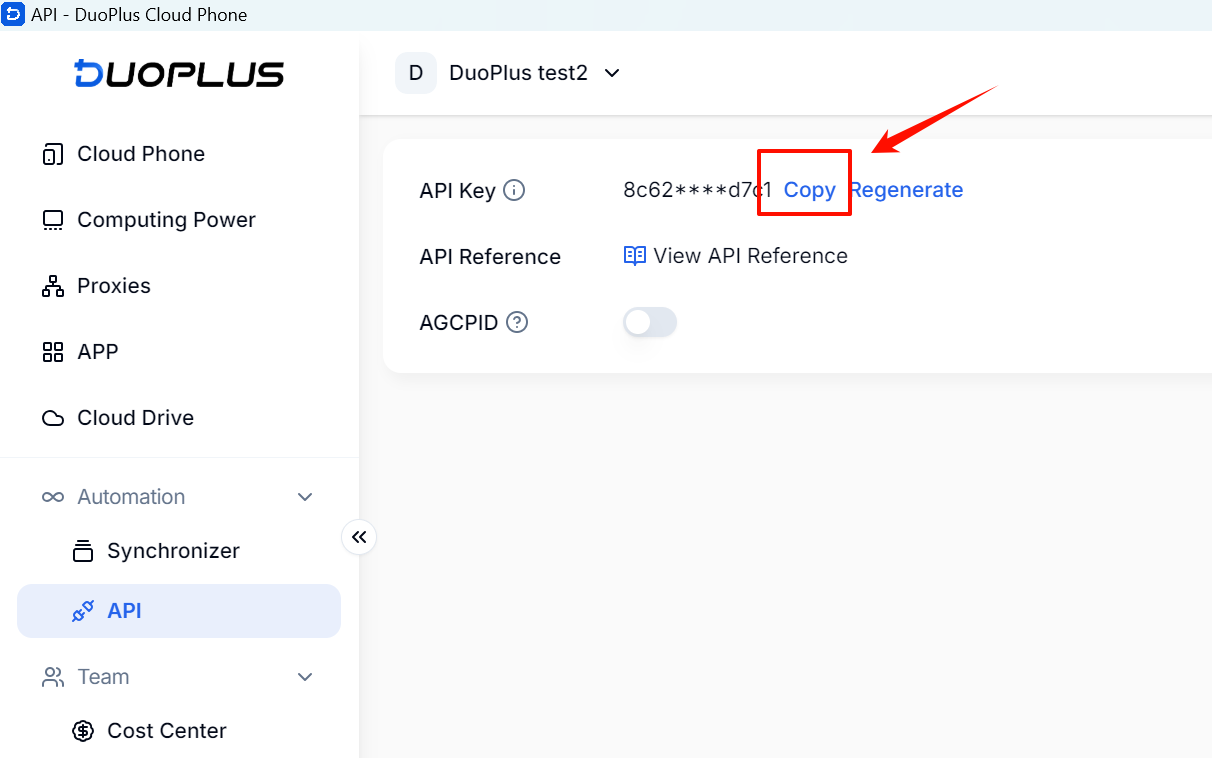The width and height of the screenshot is (1212, 758).
Task: Click the info icon beside API Key
Action: click(514, 190)
